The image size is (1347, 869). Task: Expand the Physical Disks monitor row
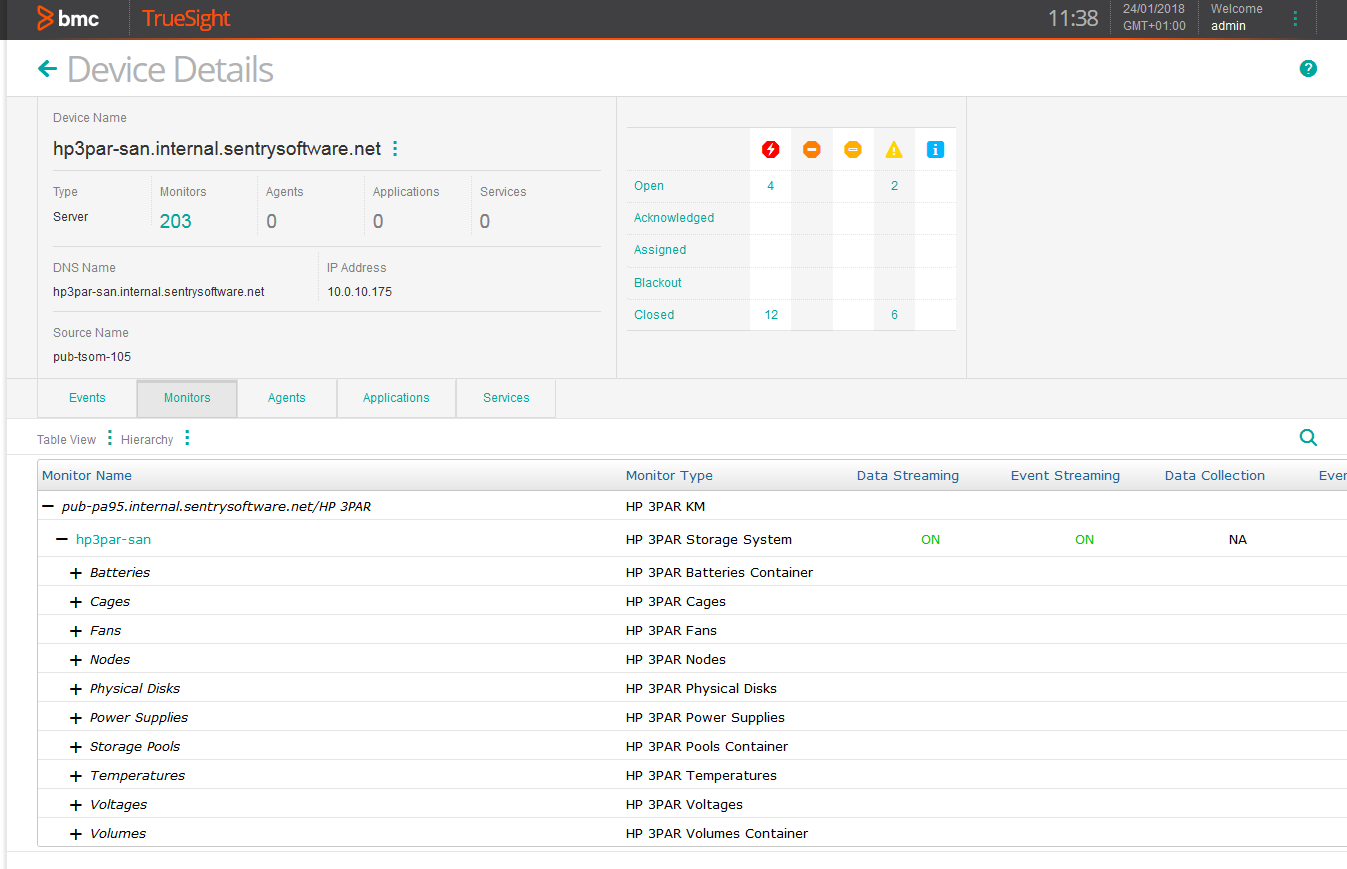pyautogui.click(x=75, y=688)
